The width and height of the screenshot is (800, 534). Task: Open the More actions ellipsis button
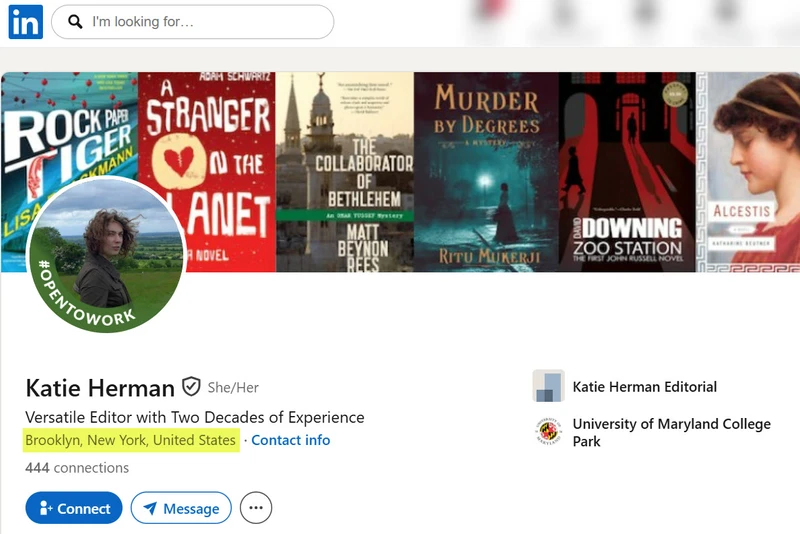click(x=256, y=508)
